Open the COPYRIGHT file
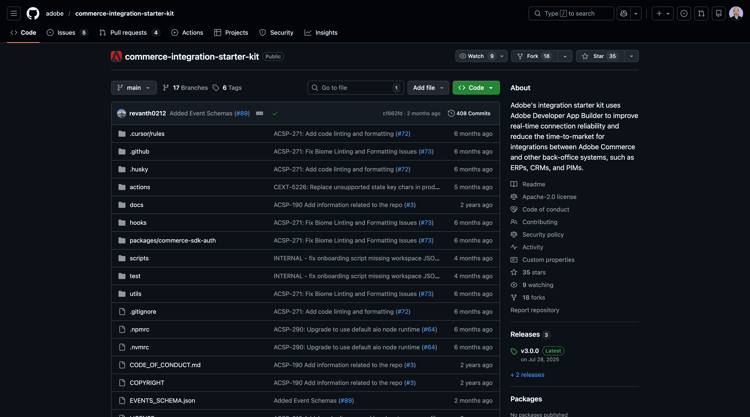 point(147,383)
